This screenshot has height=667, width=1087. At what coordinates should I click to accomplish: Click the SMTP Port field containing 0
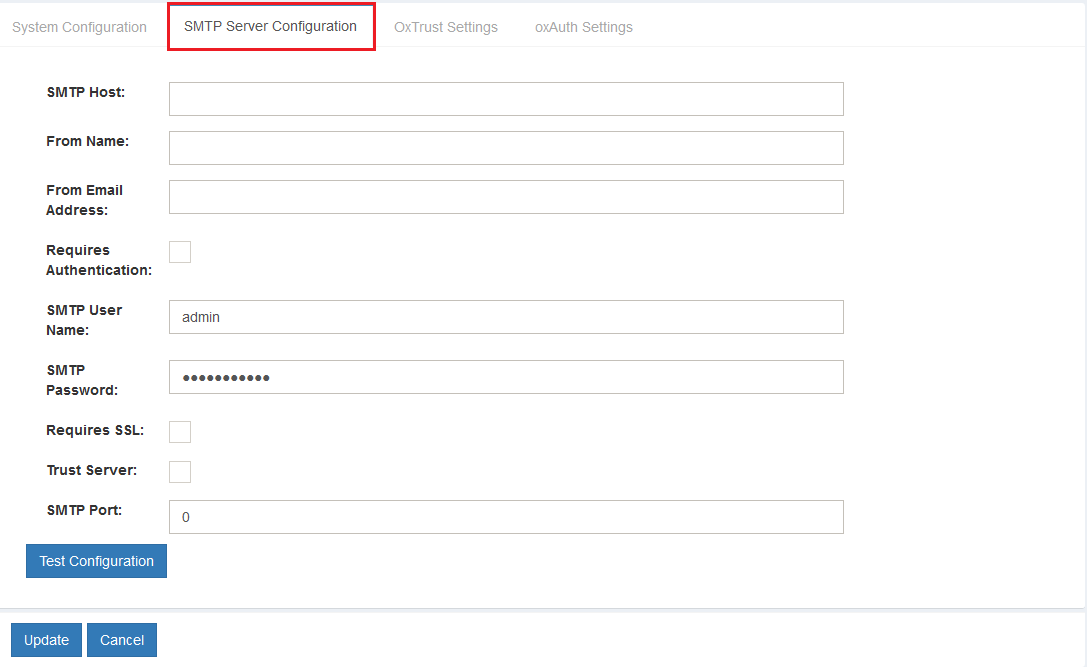tap(505, 517)
